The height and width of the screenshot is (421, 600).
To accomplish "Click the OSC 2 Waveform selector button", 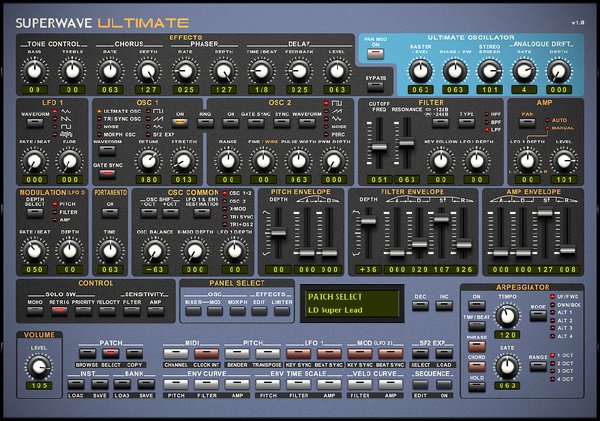I will pos(307,123).
